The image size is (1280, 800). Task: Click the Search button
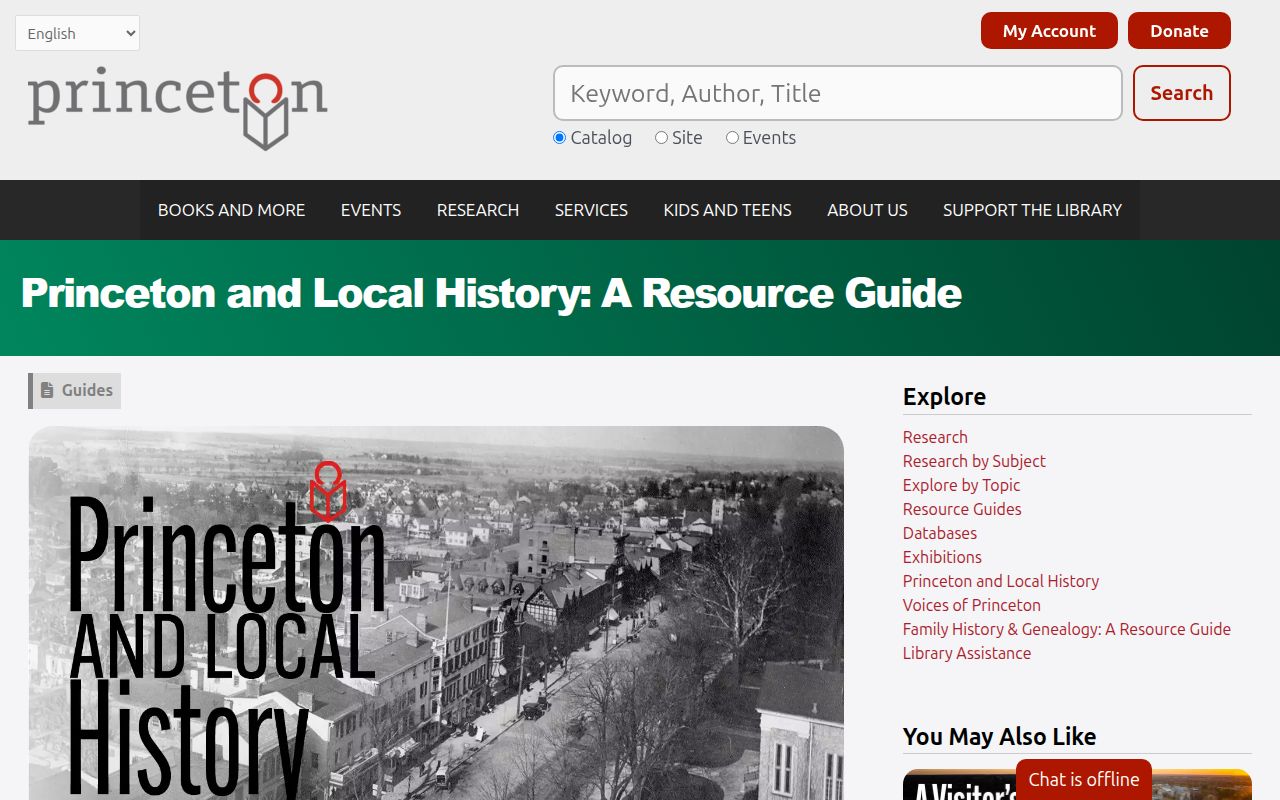[x=1181, y=93]
